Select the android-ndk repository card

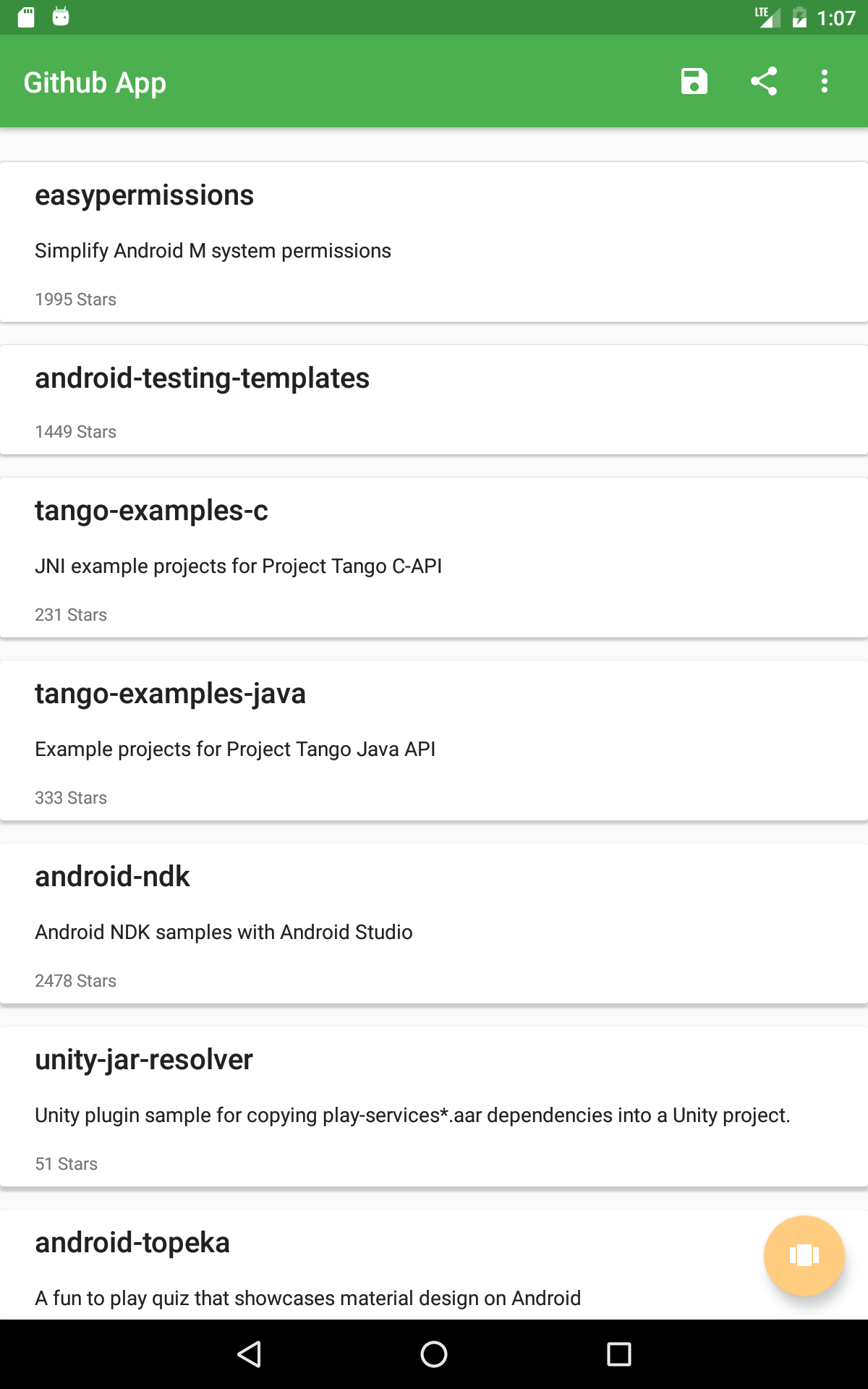point(434,924)
